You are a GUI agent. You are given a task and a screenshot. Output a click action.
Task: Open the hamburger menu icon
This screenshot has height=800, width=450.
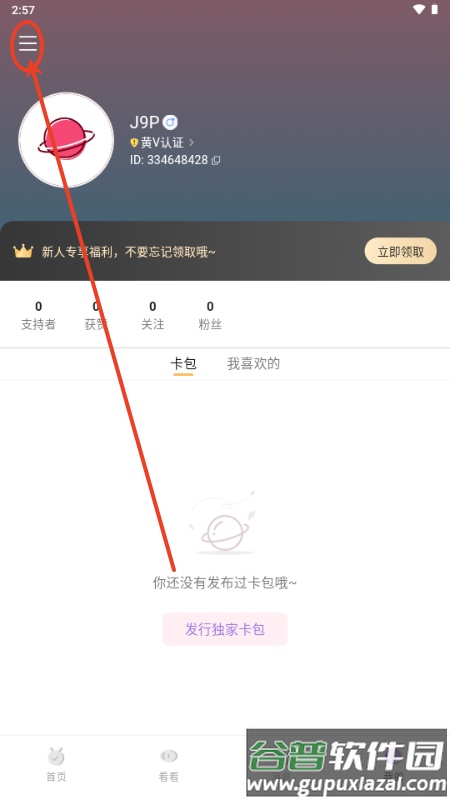click(x=28, y=43)
